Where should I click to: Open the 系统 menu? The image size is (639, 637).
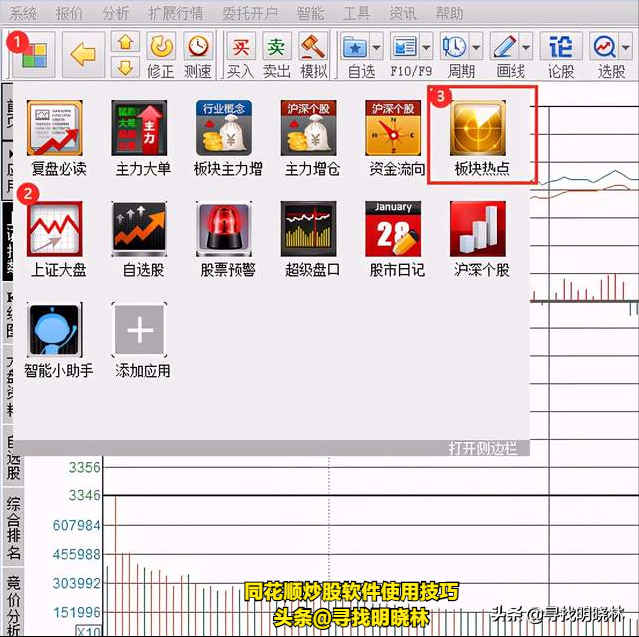[23, 13]
